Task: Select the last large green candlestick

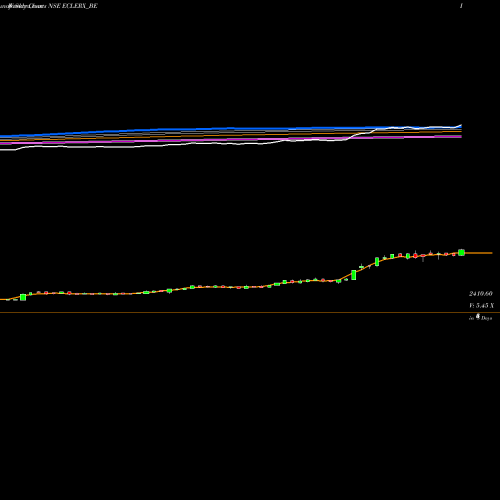Action: (461, 252)
